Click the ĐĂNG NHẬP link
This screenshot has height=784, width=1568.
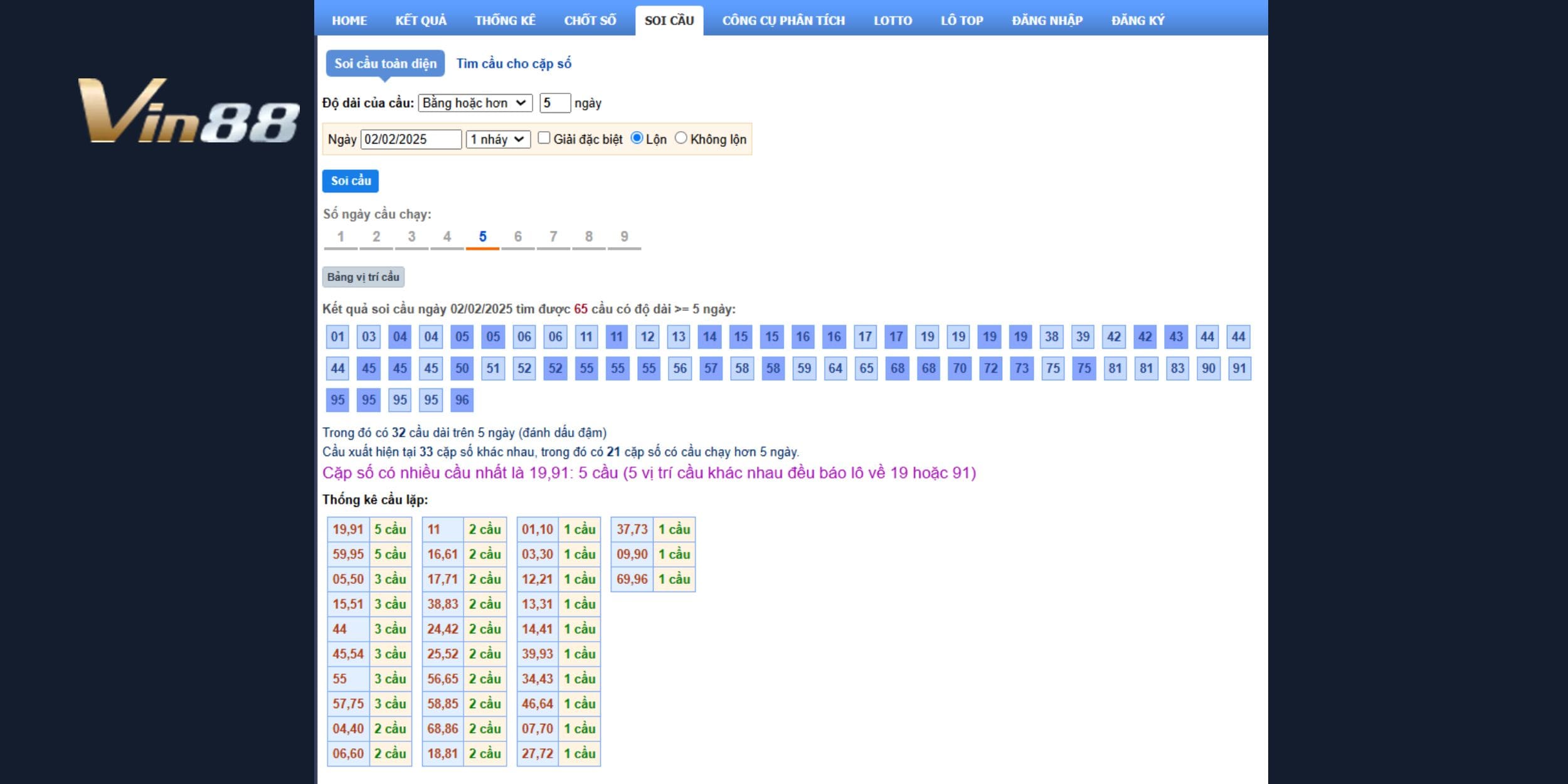pyautogui.click(x=1047, y=21)
